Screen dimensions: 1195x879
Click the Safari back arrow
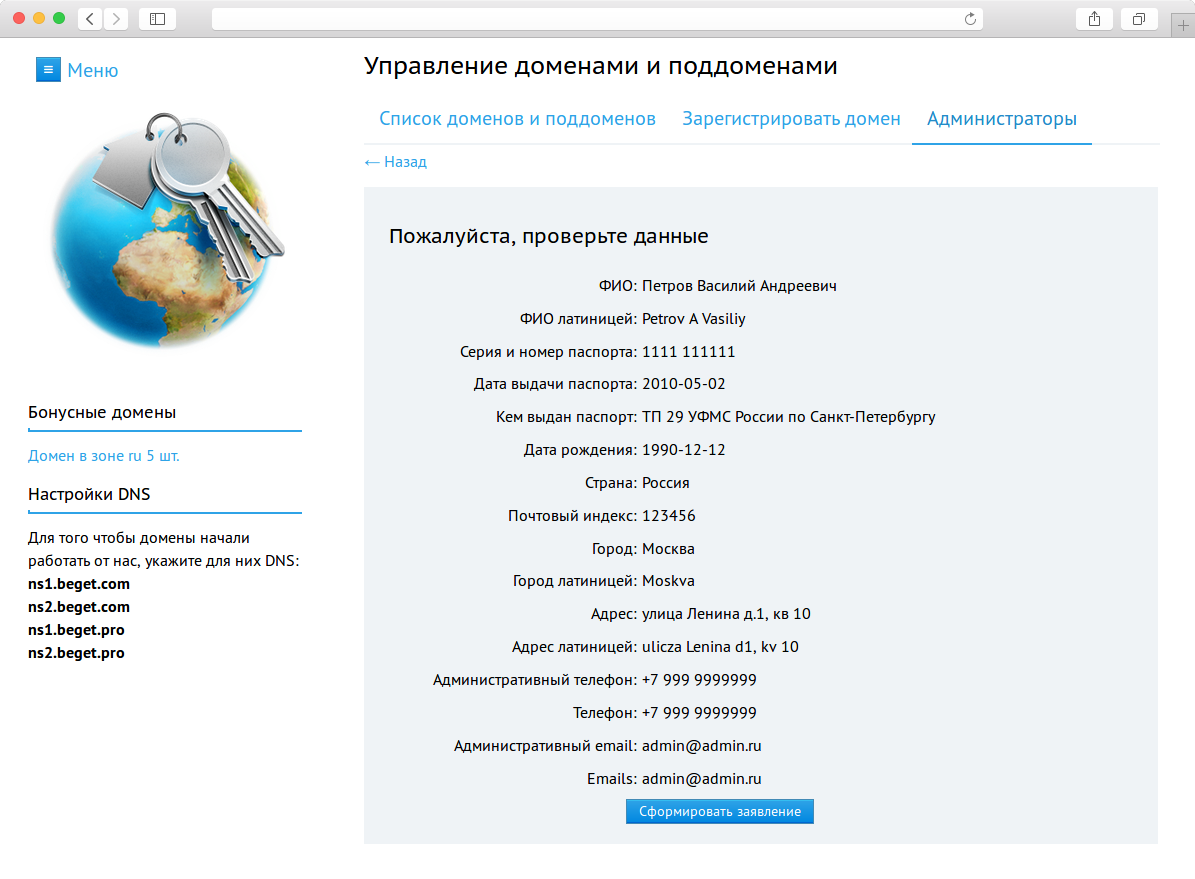pyautogui.click(x=90, y=19)
